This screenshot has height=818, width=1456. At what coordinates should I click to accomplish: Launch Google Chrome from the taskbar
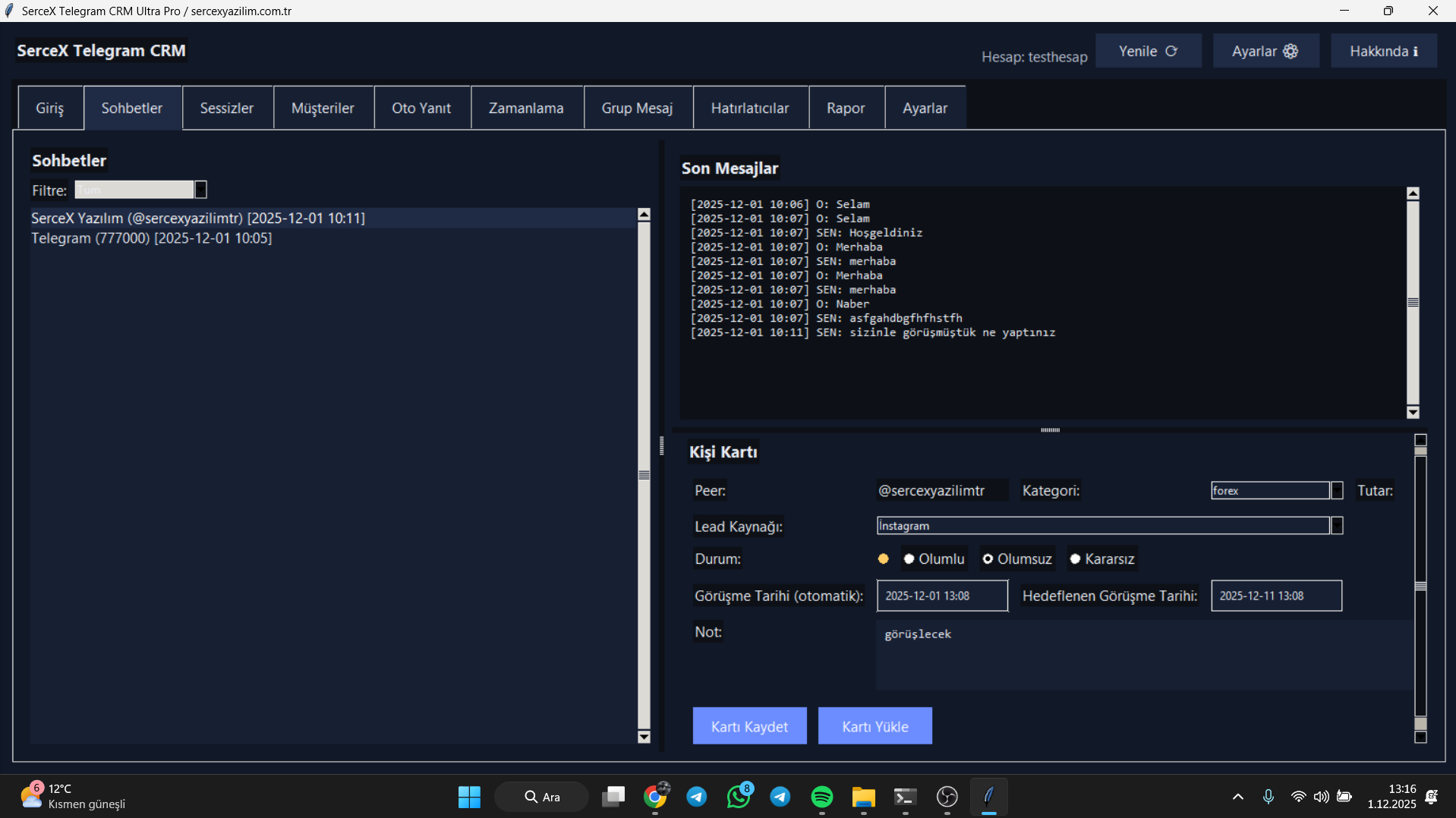tap(655, 797)
